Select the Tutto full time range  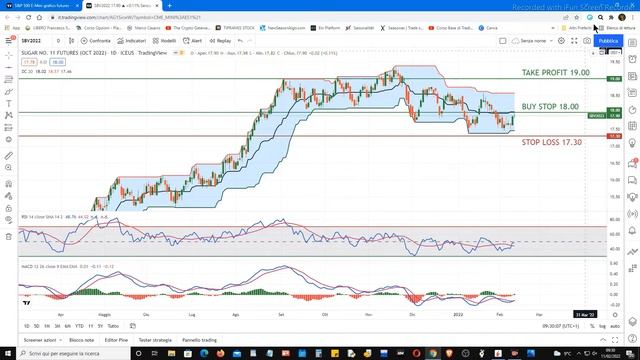[x=113, y=326]
